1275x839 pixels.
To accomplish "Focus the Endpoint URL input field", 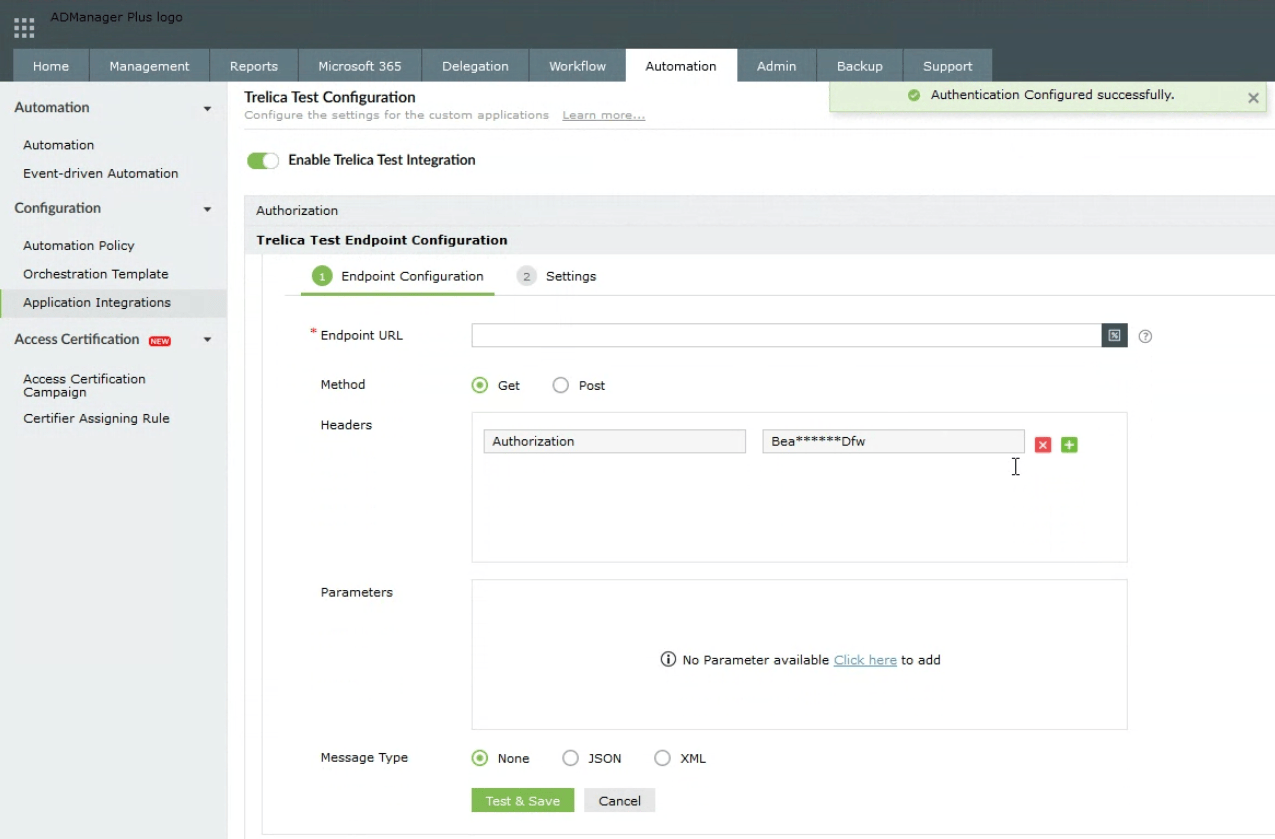I will [787, 335].
